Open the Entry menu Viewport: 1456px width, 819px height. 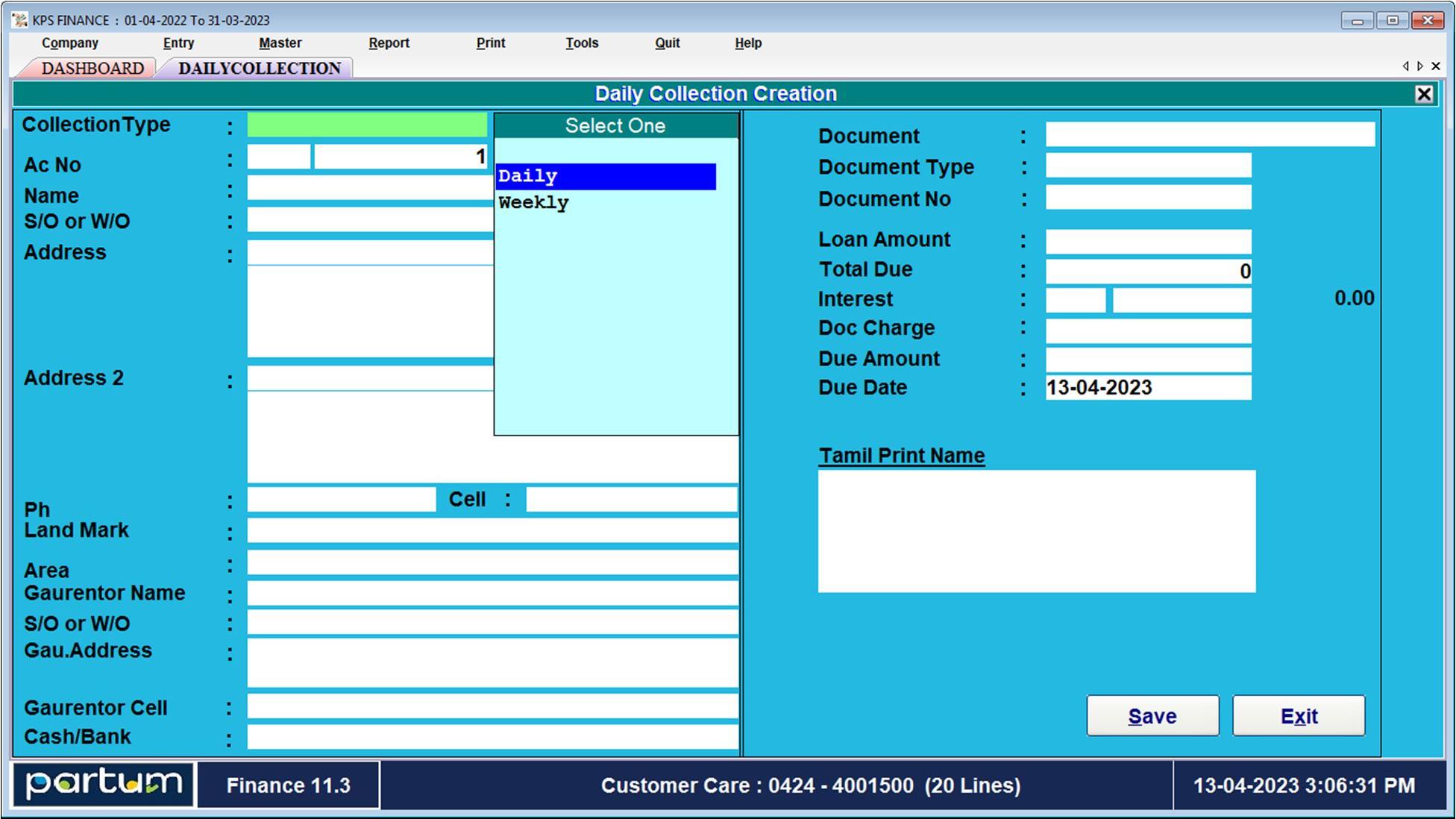(178, 43)
